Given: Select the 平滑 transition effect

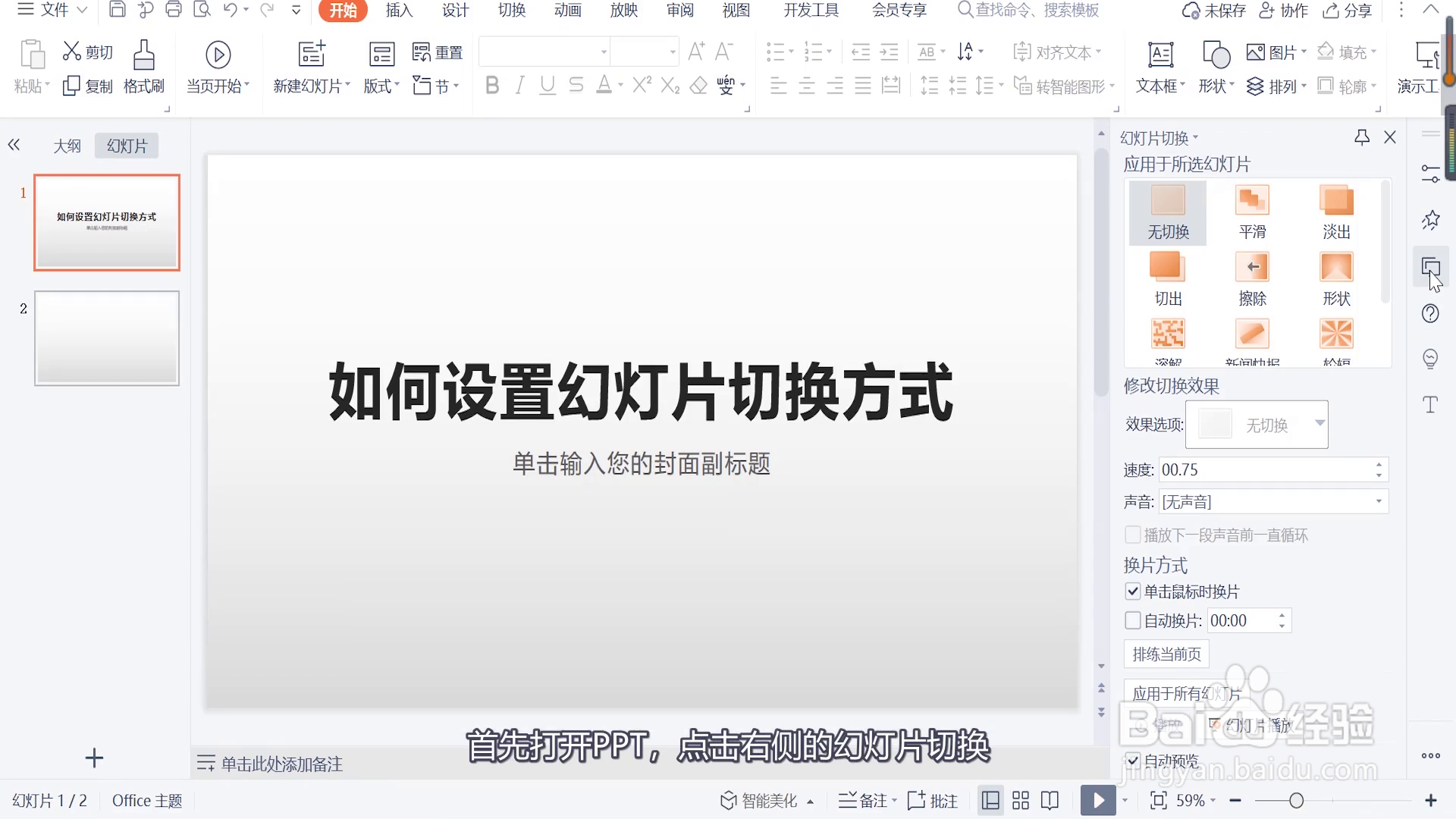Looking at the screenshot, I should [1252, 202].
